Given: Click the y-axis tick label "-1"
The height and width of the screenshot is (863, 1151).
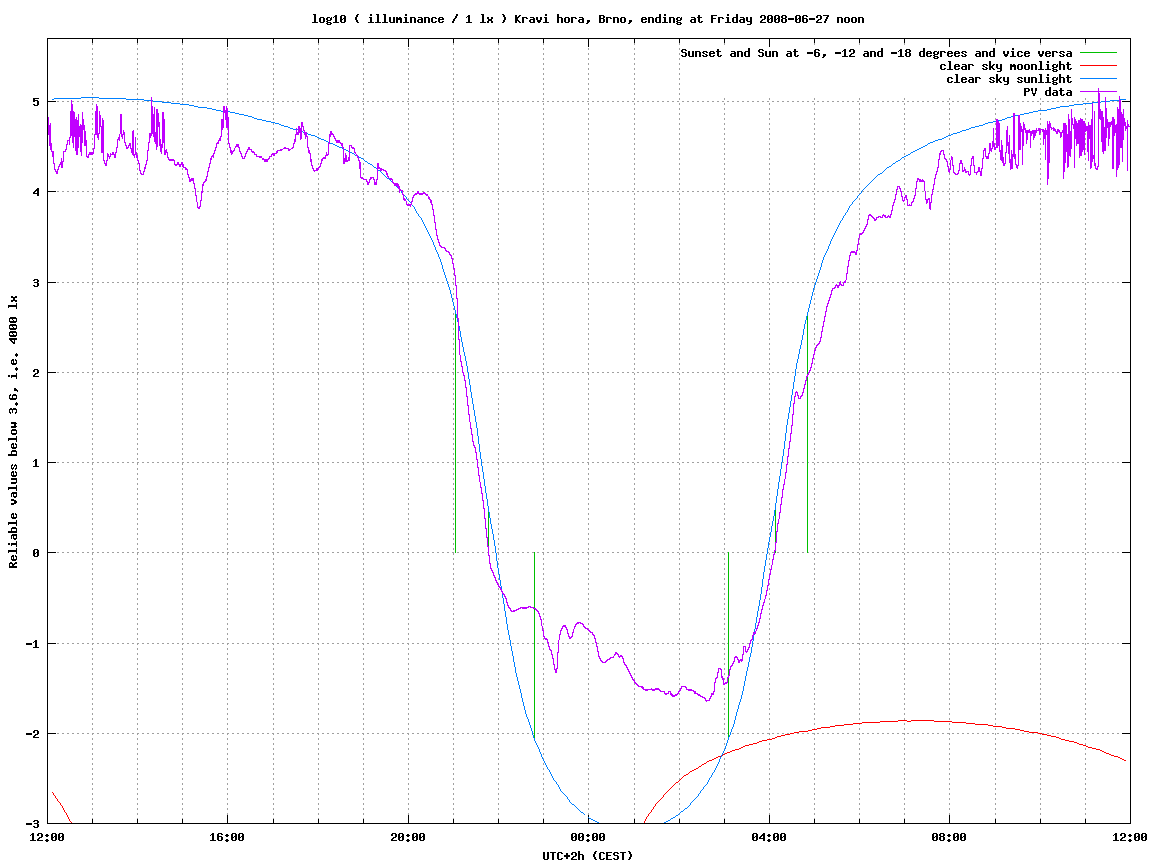Looking at the screenshot, I should tap(32, 644).
